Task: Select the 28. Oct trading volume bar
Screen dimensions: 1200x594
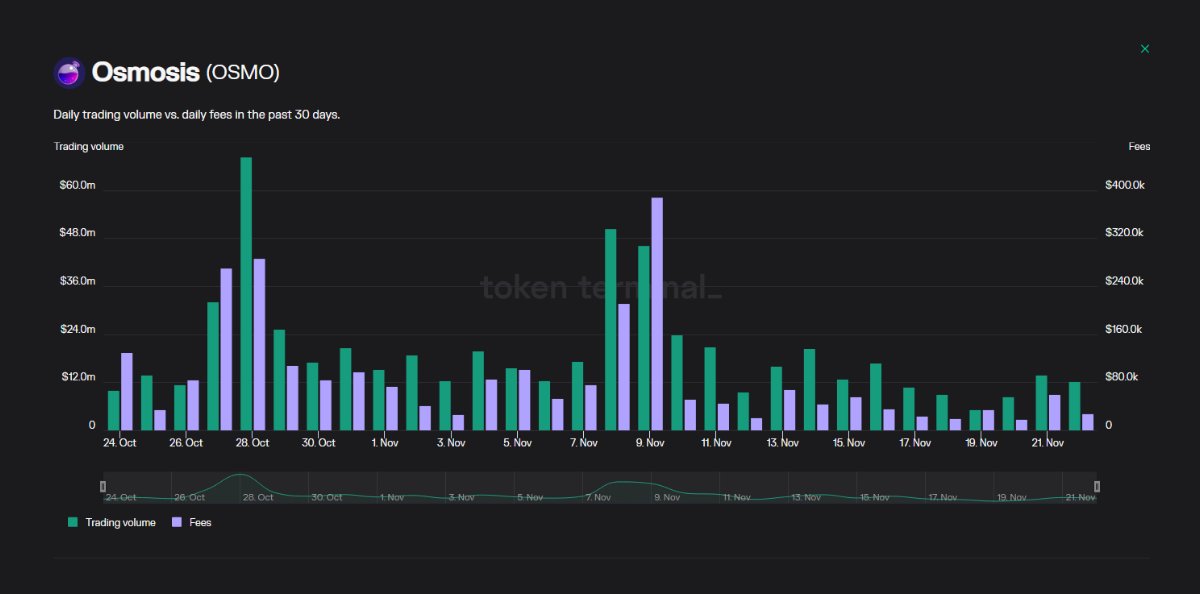Action: pos(246,294)
